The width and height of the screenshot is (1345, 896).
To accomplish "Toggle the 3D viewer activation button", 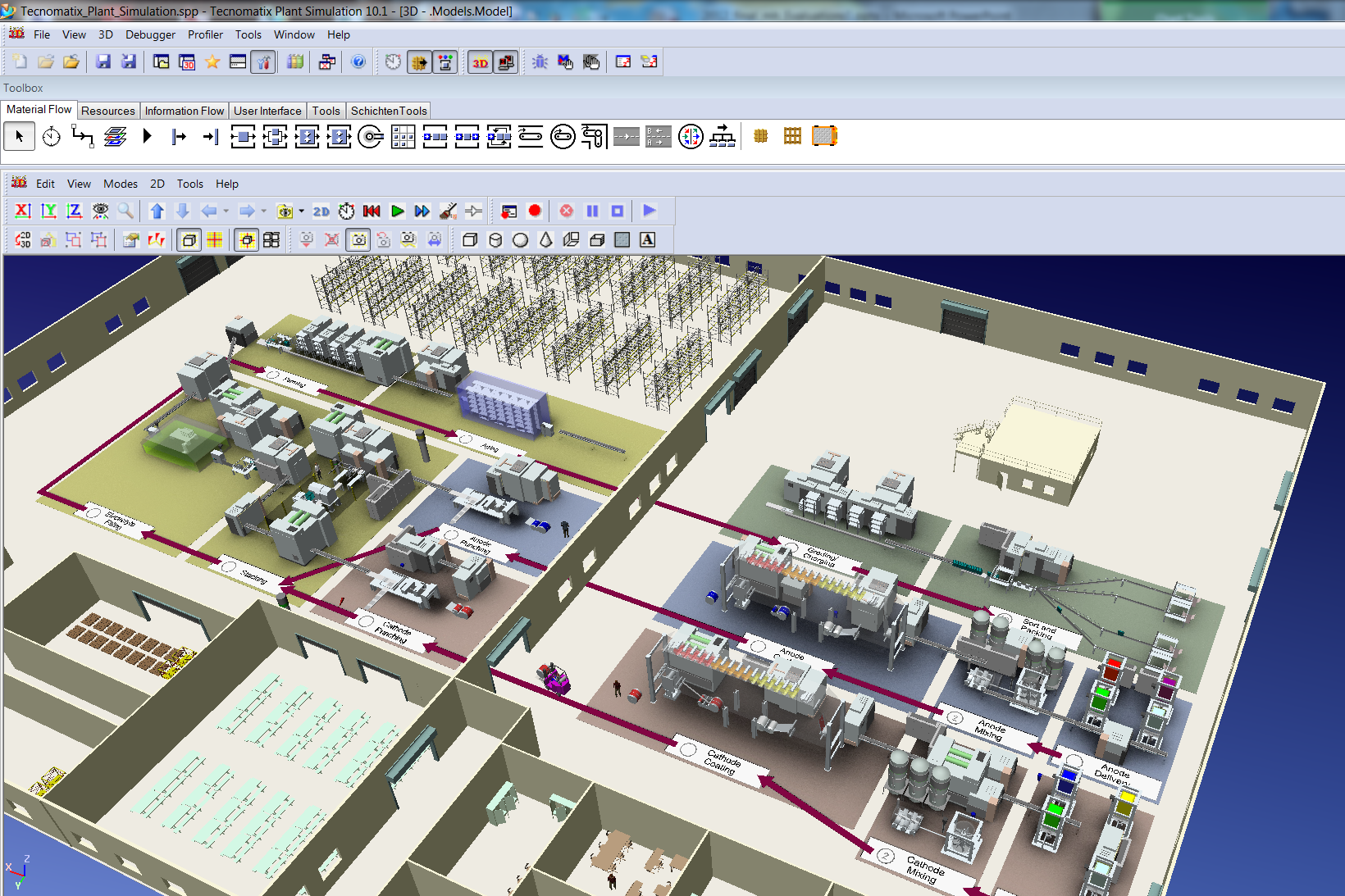I will pos(480,62).
